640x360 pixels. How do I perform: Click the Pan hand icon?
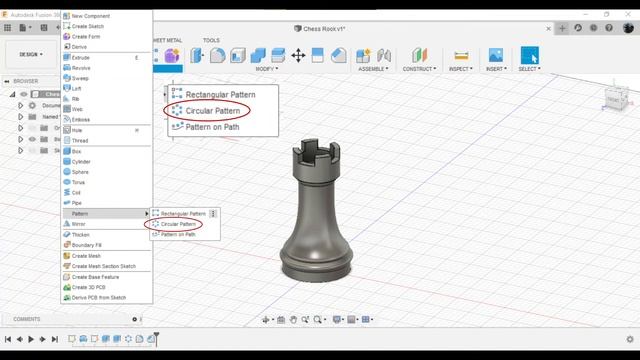point(293,320)
